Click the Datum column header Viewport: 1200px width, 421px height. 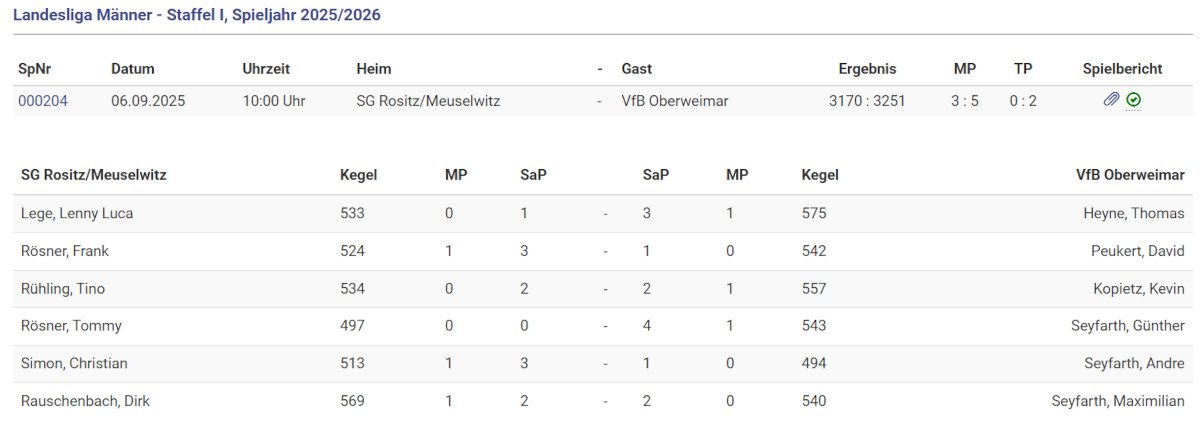pos(133,69)
